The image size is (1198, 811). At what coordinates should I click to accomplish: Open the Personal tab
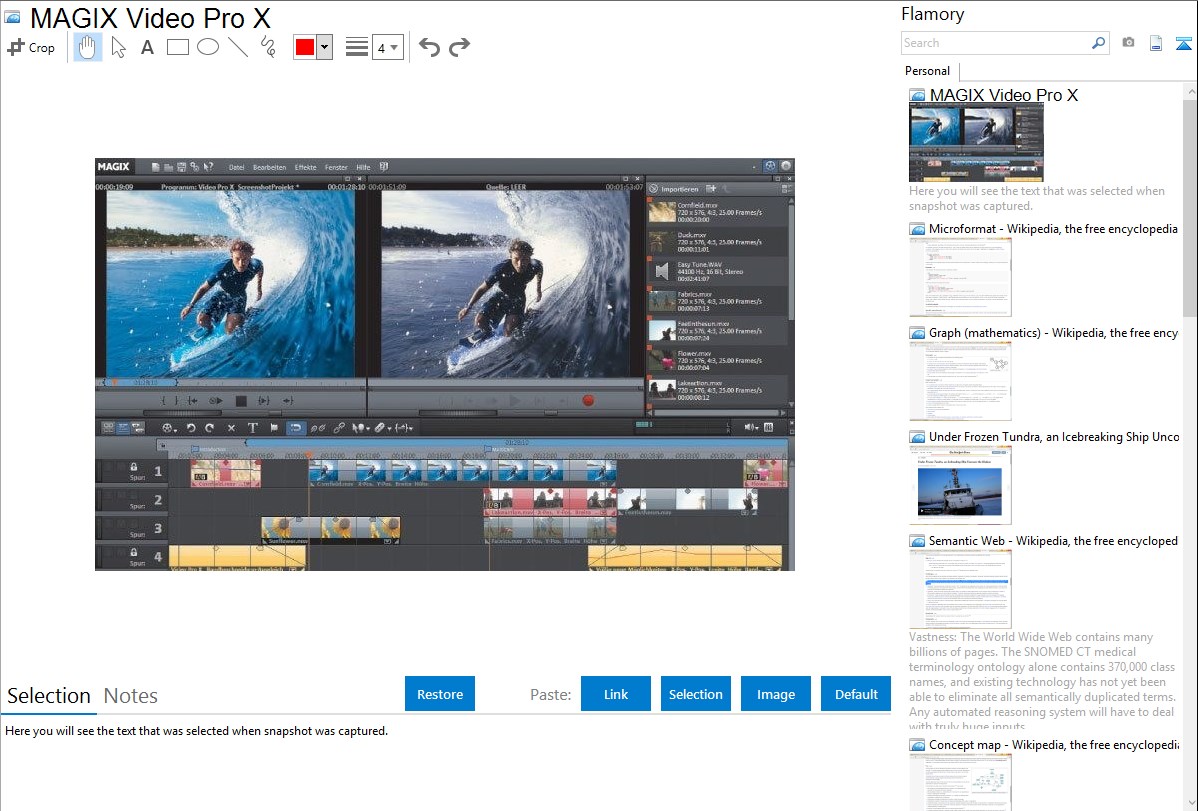(x=927, y=71)
